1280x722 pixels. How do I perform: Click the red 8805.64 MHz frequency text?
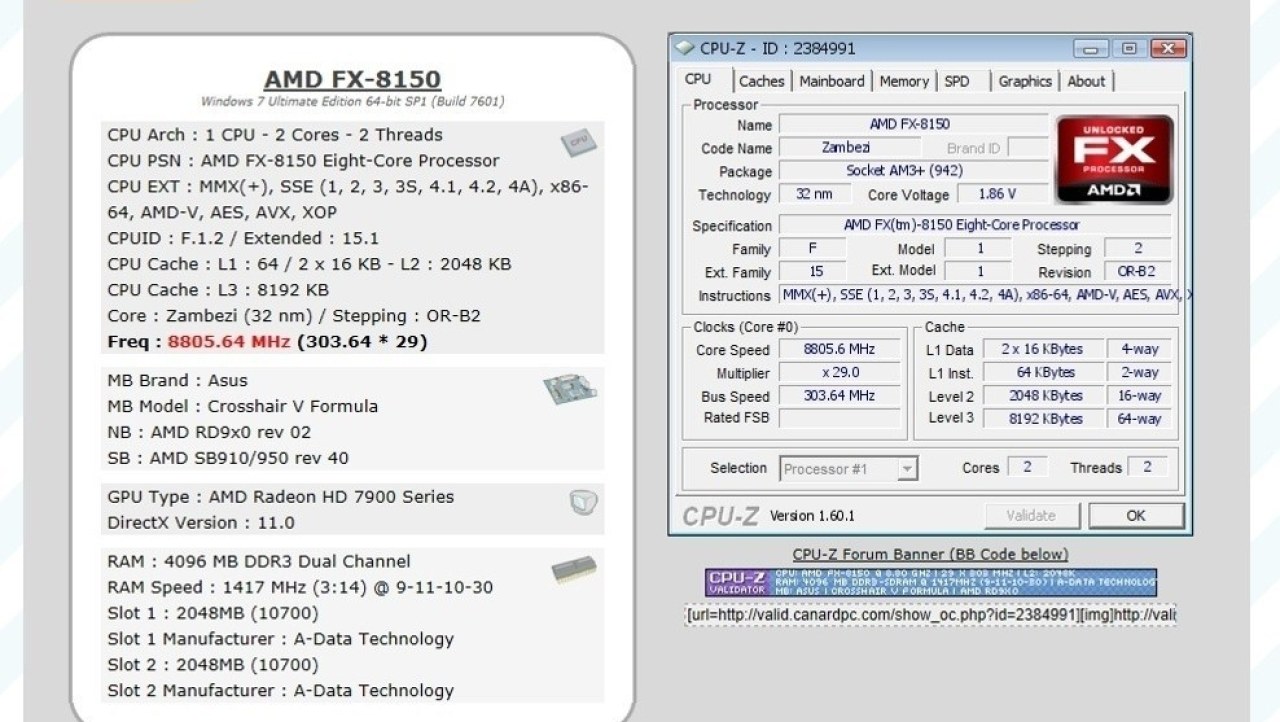[x=229, y=342]
